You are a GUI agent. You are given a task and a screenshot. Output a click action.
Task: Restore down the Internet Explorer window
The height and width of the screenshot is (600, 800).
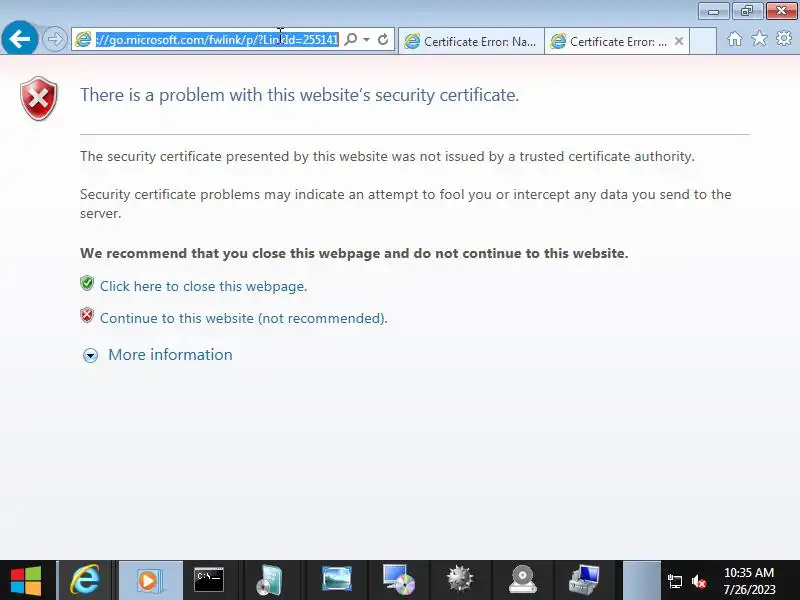point(747,11)
